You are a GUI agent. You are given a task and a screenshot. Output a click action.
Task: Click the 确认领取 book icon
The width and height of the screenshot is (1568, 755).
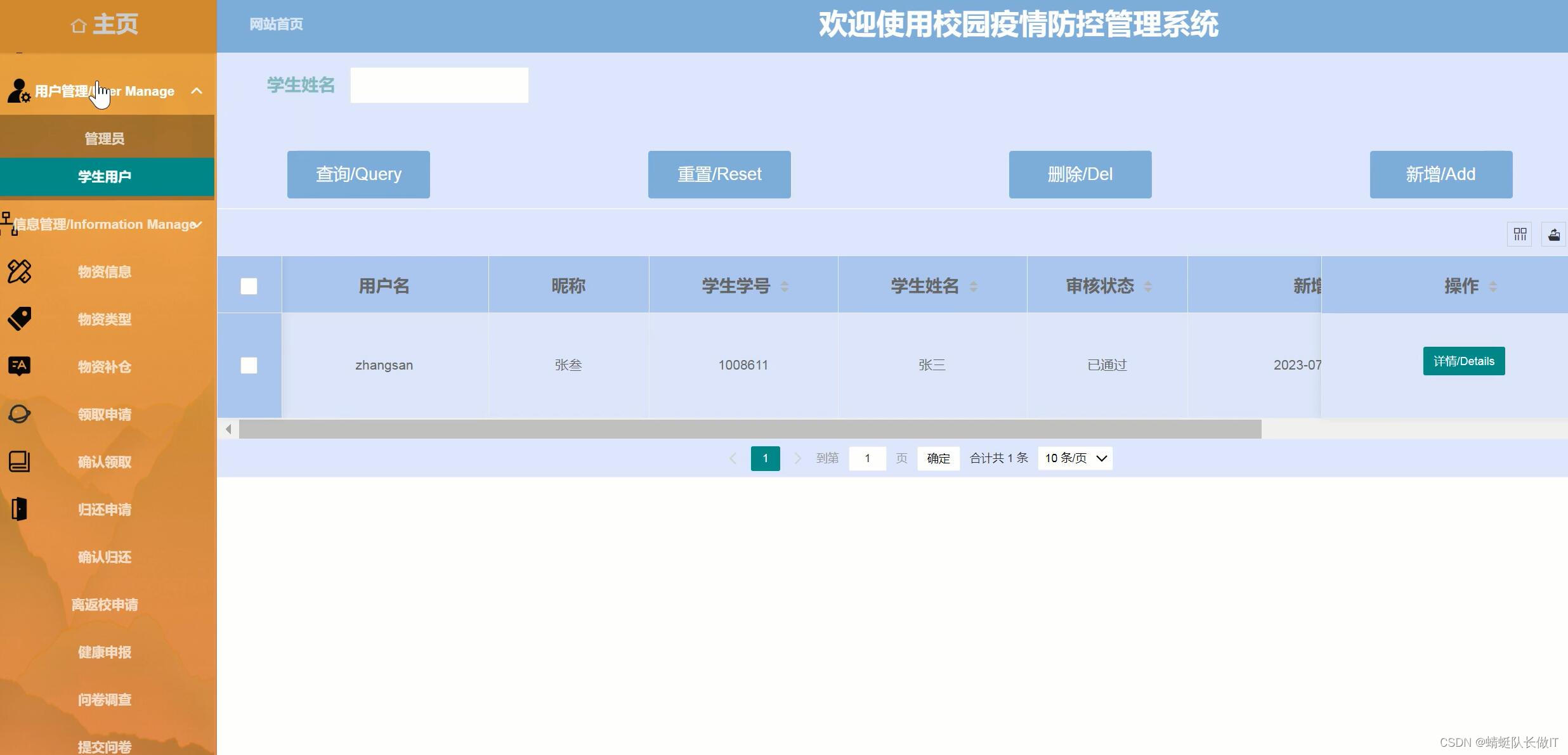(x=19, y=461)
